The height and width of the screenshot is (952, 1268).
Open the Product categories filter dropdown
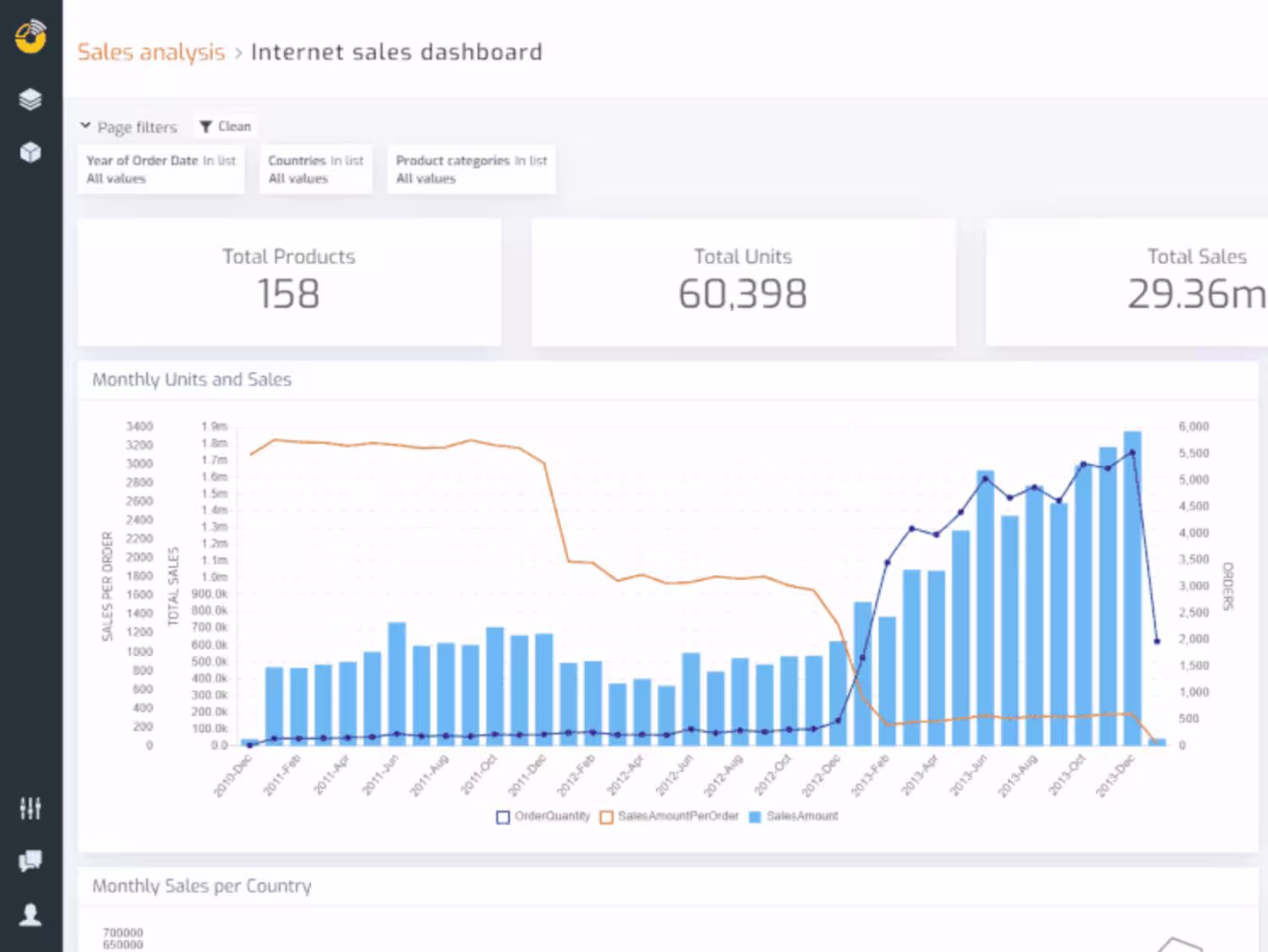(x=471, y=169)
